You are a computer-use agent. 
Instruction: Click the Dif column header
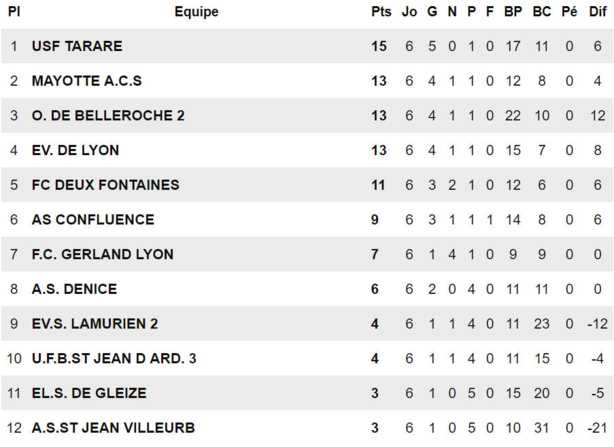click(x=597, y=12)
